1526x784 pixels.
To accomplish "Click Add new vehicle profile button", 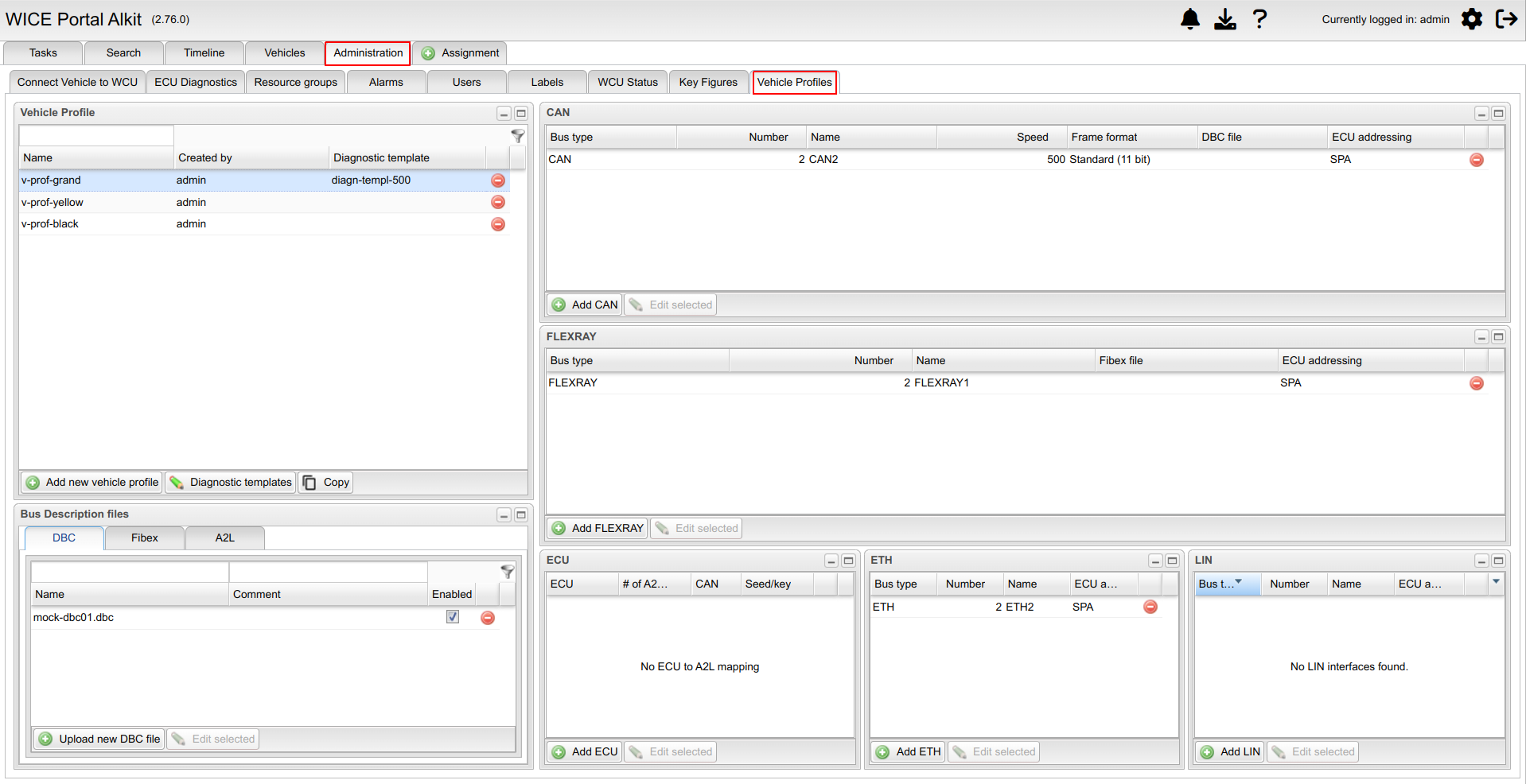I will click(x=92, y=483).
